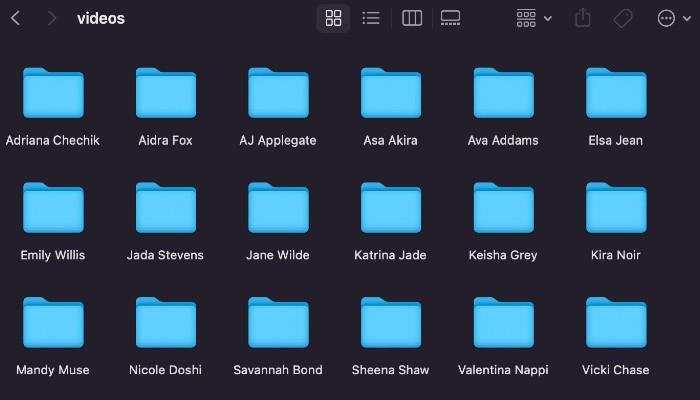700x400 pixels.
Task: Select the Keisha Grey folder icon
Action: click(x=504, y=208)
